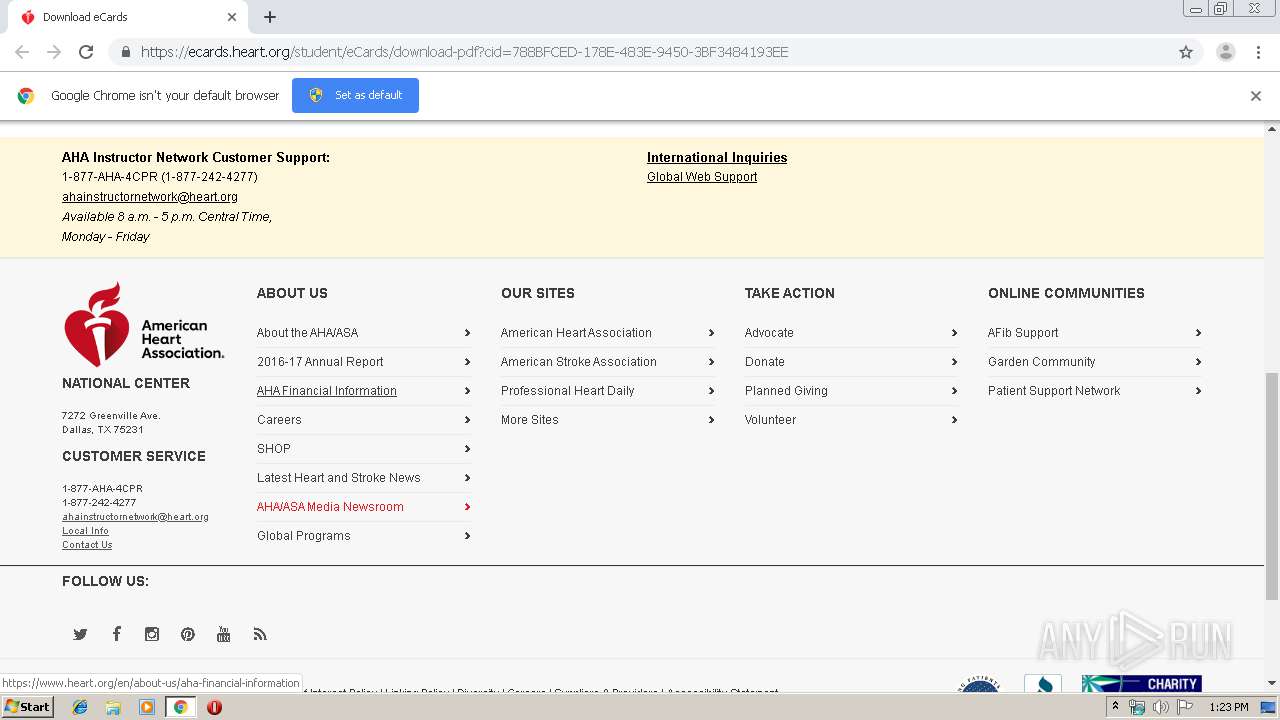Click the arrow beside 2016-17 Annual Report
Image resolution: width=1280 pixels, height=720 pixels.
(467, 362)
